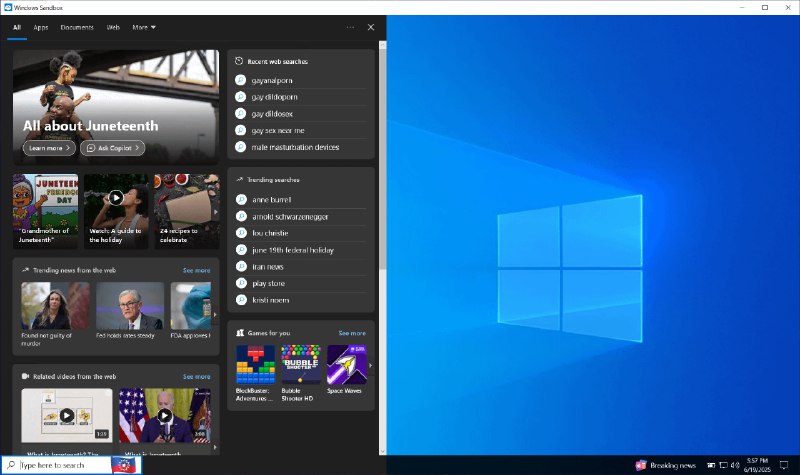
Task: Maximize the Windows Sandbox window
Action: click(765, 7)
